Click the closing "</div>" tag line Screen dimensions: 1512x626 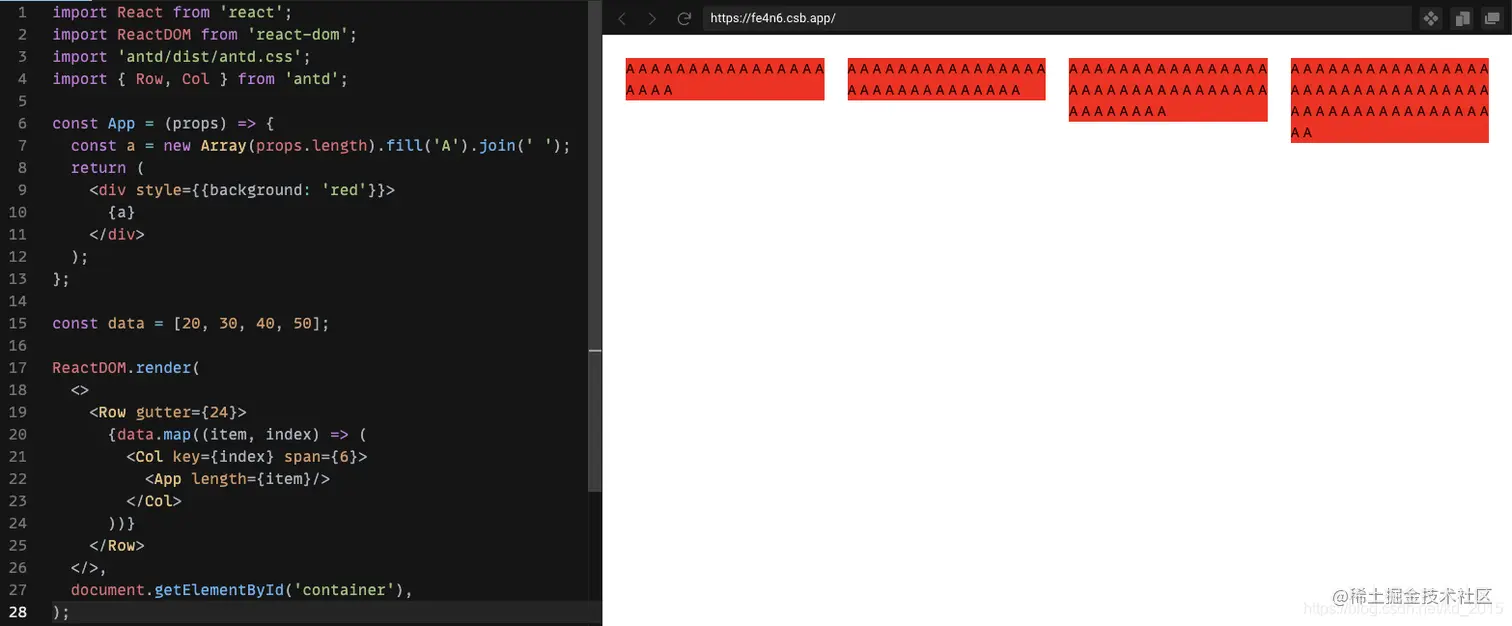pyautogui.click(x=117, y=234)
